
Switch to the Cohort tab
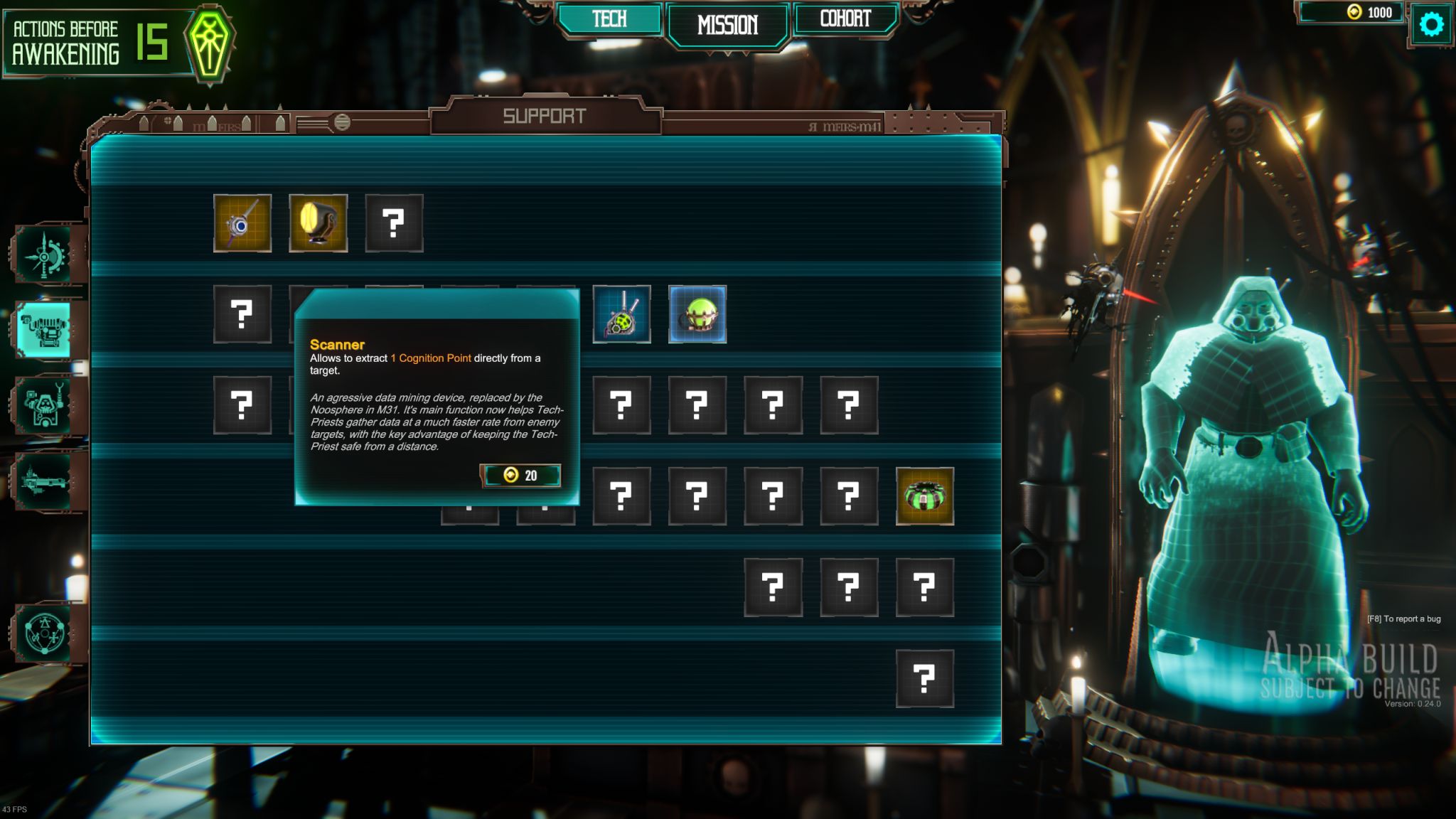pyautogui.click(x=845, y=19)
